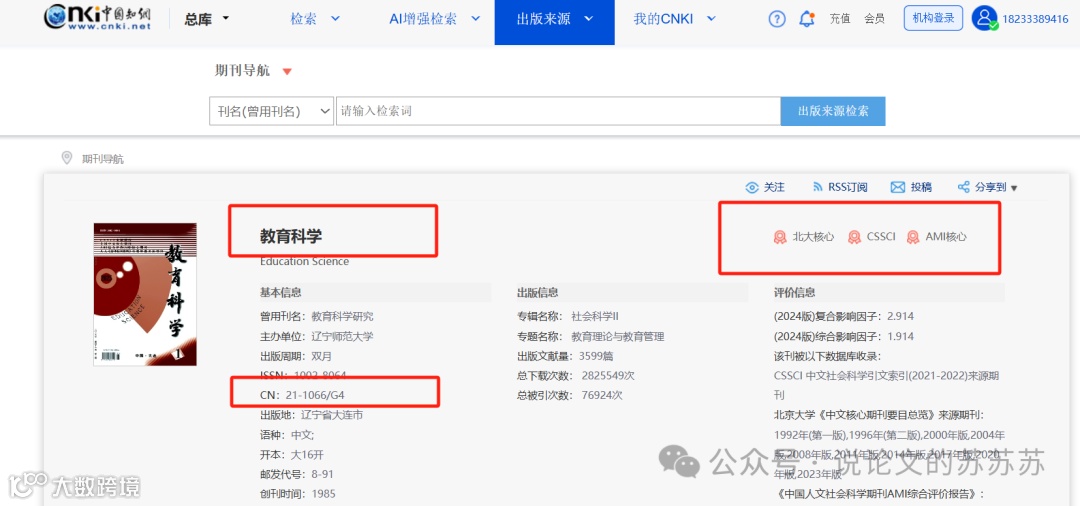
Task: Click the share 分享到 icon
Action: pyautogui.click(x=964, y=187)
